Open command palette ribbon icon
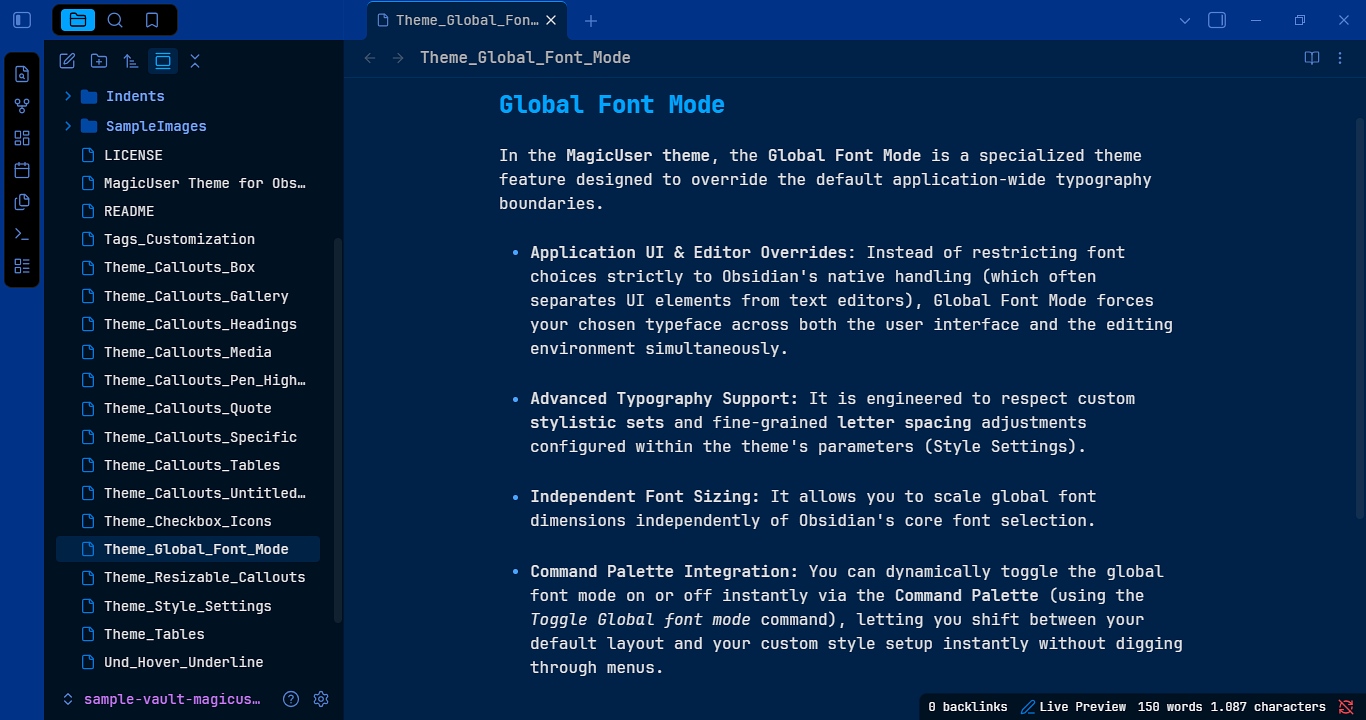Screen dimensions: 1366x720 click(22, 234)
